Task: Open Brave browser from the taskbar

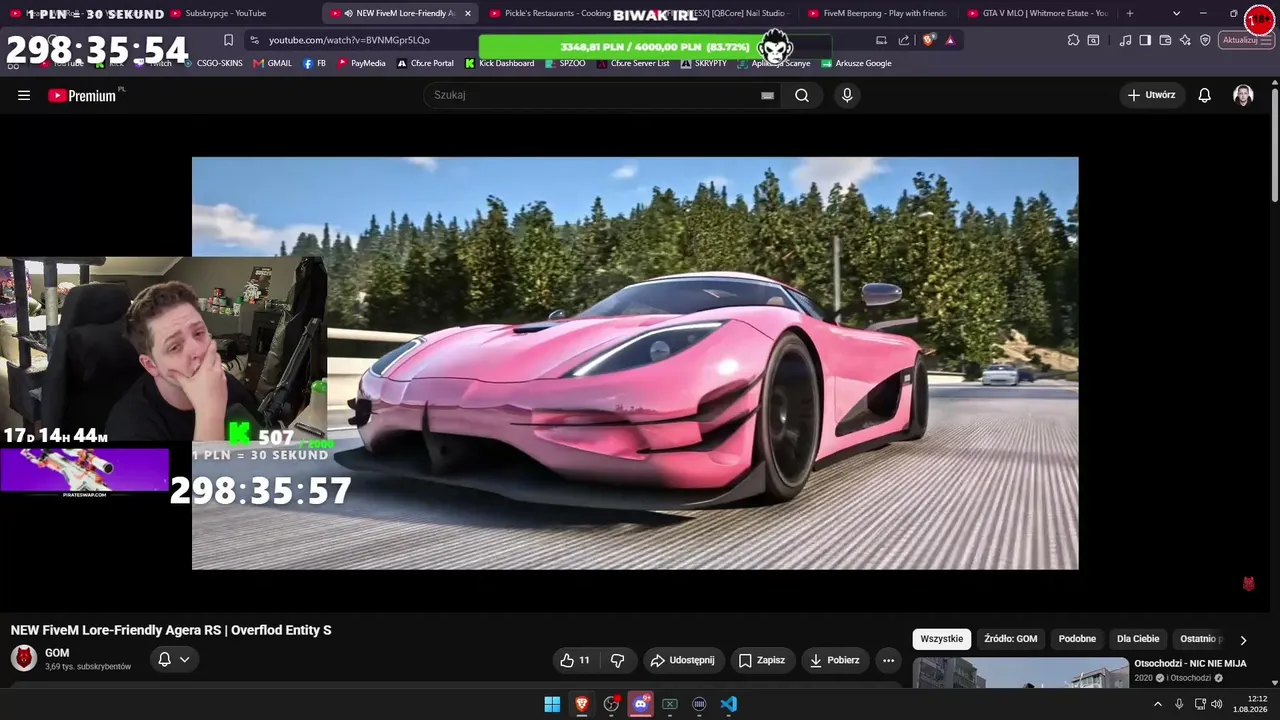Action: [x=581, y=704]
